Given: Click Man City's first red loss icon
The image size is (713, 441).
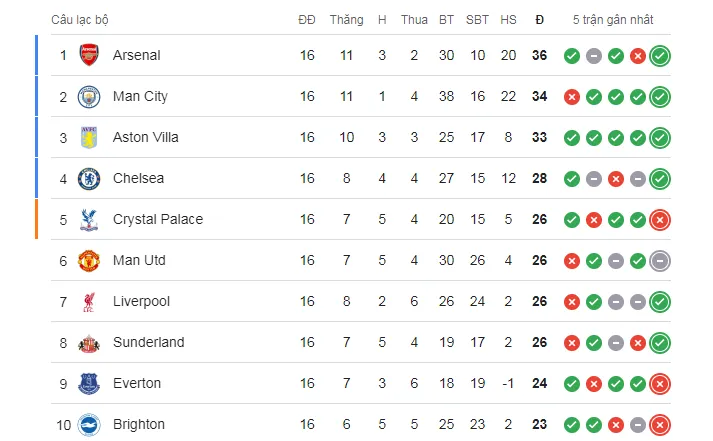Looking at the screenshot, I should pos(572,97).
